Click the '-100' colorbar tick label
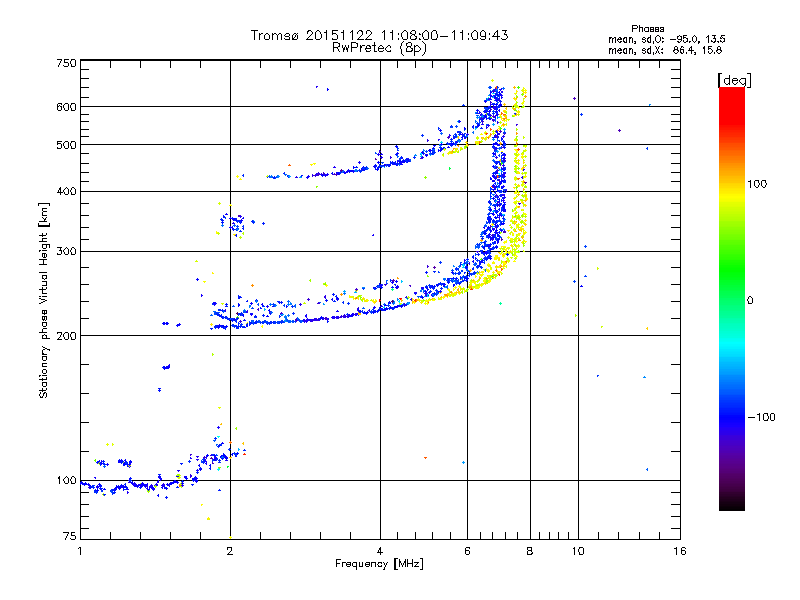This screenshot has height=600, width=800. [x=762, y=417]
